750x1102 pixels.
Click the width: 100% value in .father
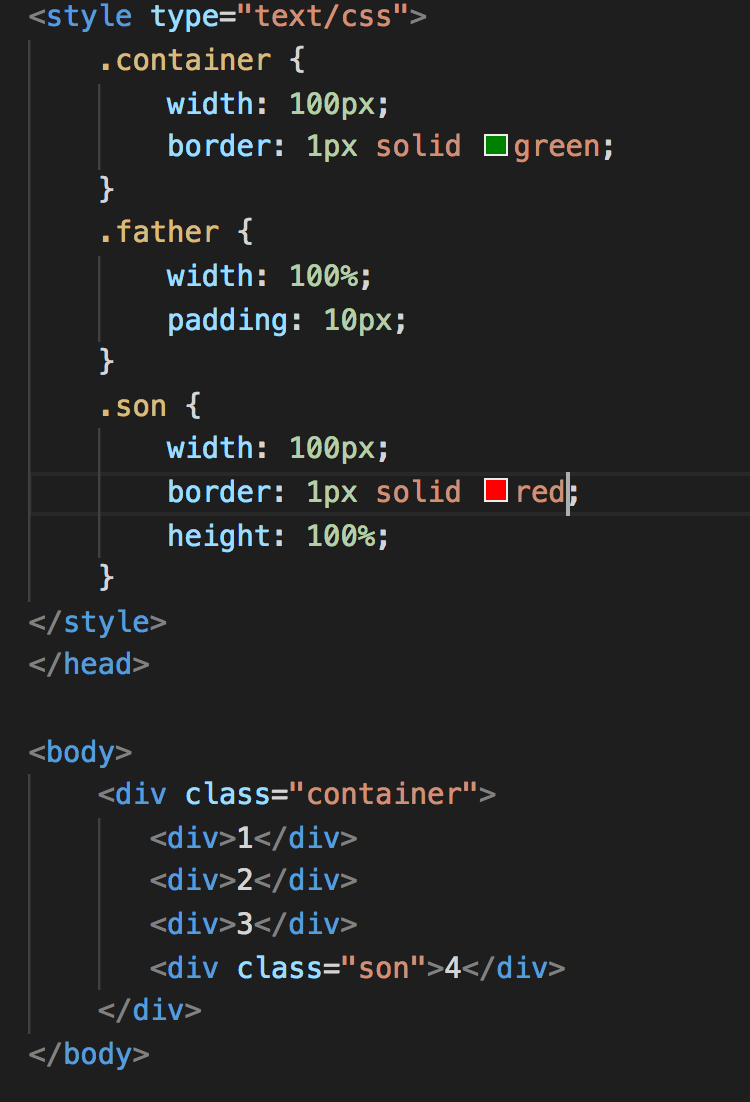(325, 276)
